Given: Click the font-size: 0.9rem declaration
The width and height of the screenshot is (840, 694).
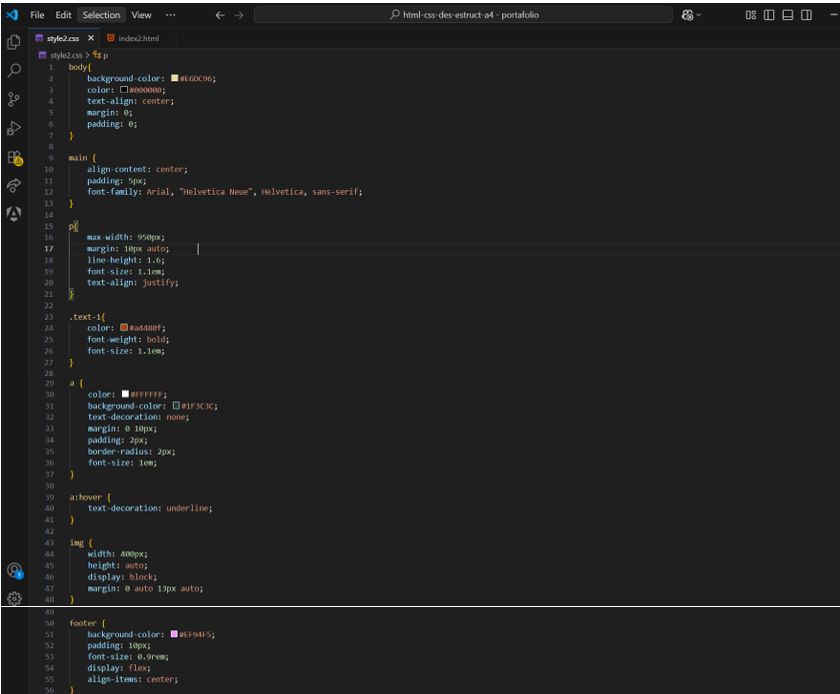Looking at the screenshot, I should pos(128,656).
